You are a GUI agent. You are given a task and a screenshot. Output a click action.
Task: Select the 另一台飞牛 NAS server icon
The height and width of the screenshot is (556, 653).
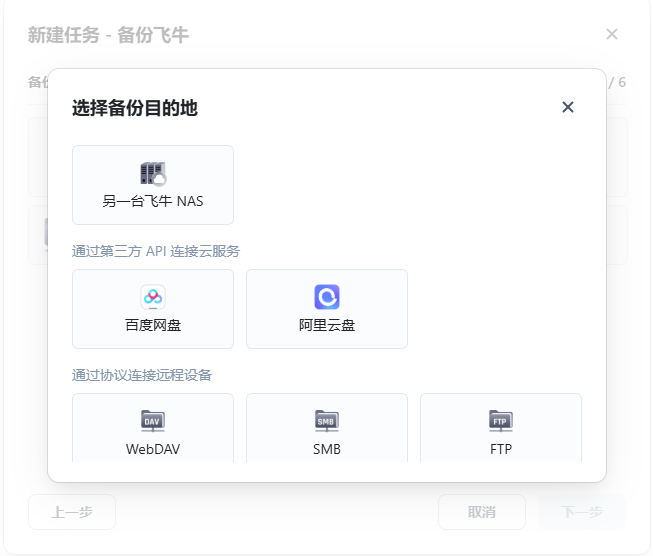click(153, 173)
